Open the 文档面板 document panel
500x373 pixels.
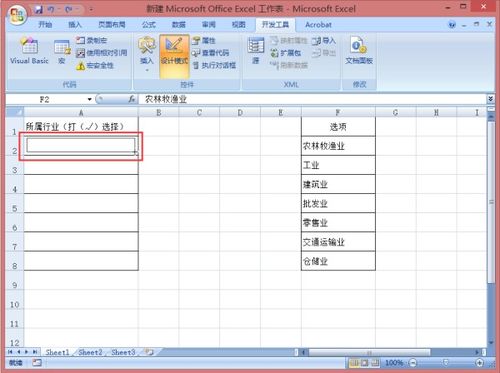[x=359, y=51]
